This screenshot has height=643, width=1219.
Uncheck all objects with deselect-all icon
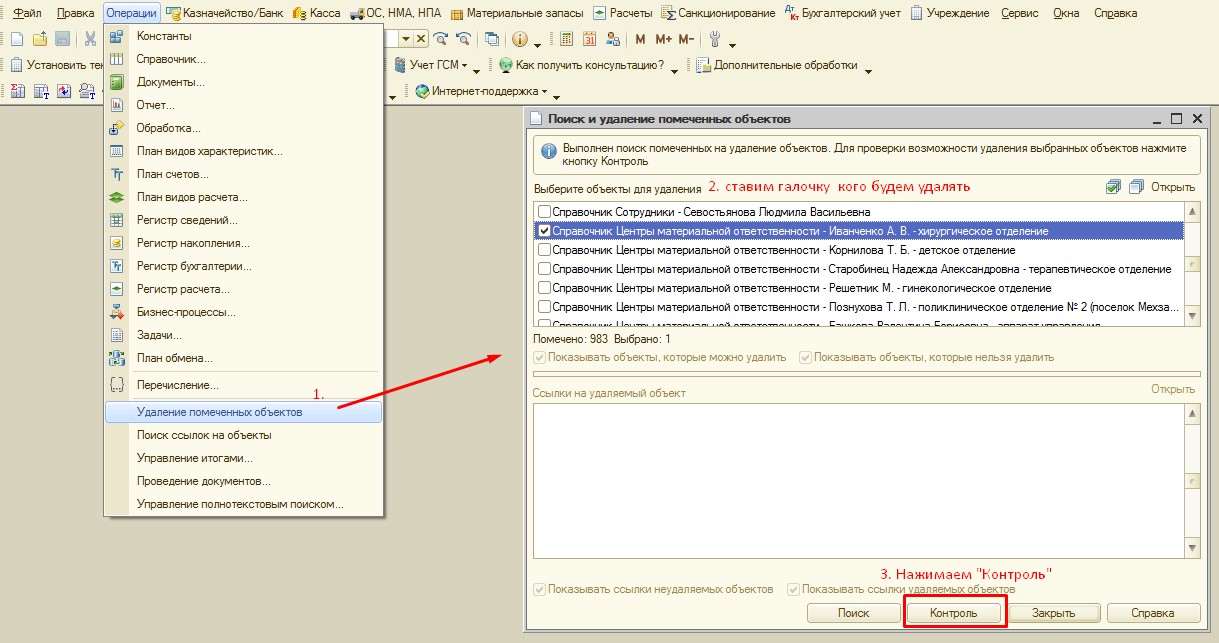click(x=1136, y=187)
